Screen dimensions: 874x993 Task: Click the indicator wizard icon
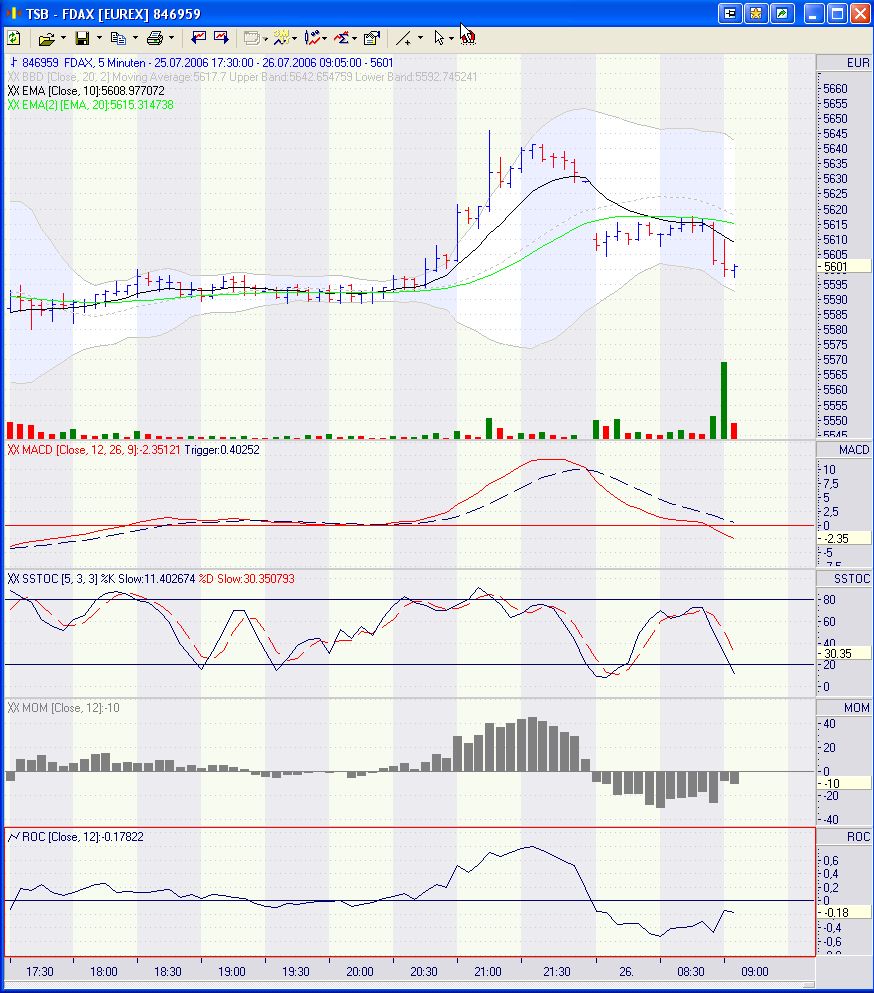coord(279,37)
